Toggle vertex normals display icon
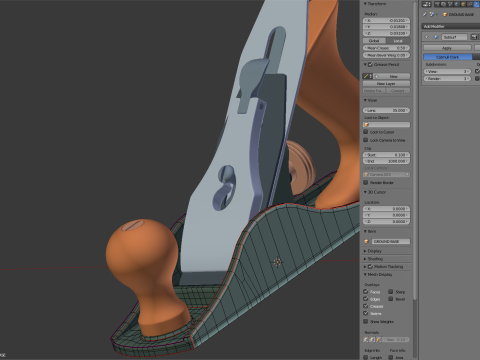 pyautogui.click(x=365, y=339)
